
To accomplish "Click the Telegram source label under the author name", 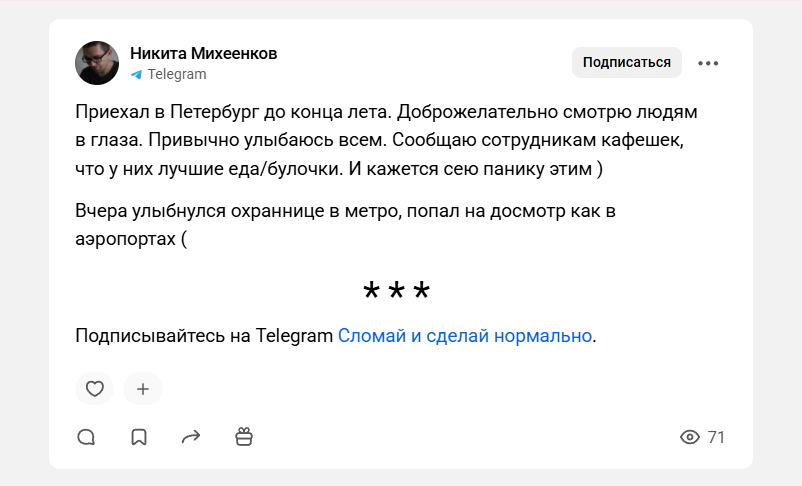I will coord(176,74).
